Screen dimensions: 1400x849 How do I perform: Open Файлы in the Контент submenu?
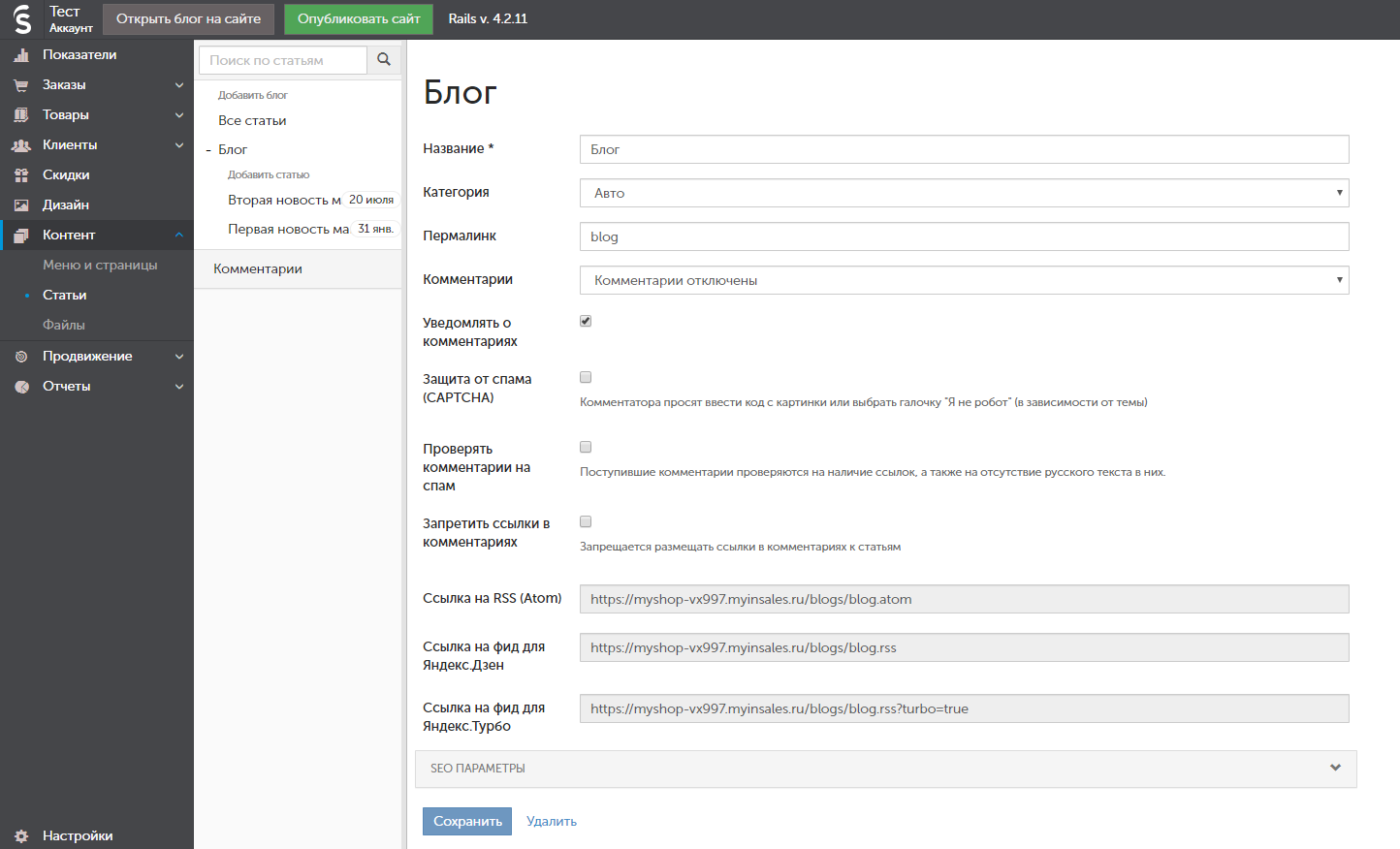64,325
